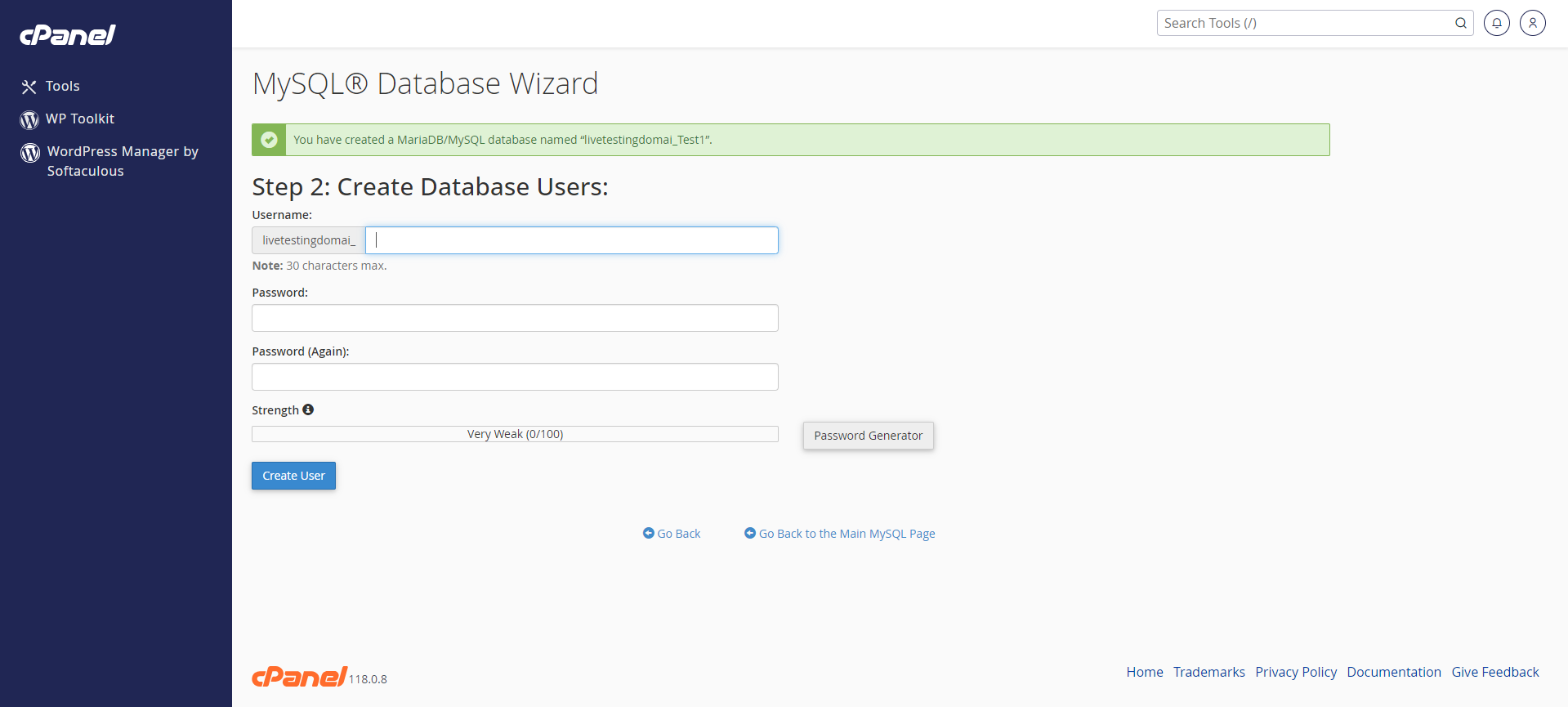1568x707 pixels.
Task: Click the Create User button
Action: point(293,476)
